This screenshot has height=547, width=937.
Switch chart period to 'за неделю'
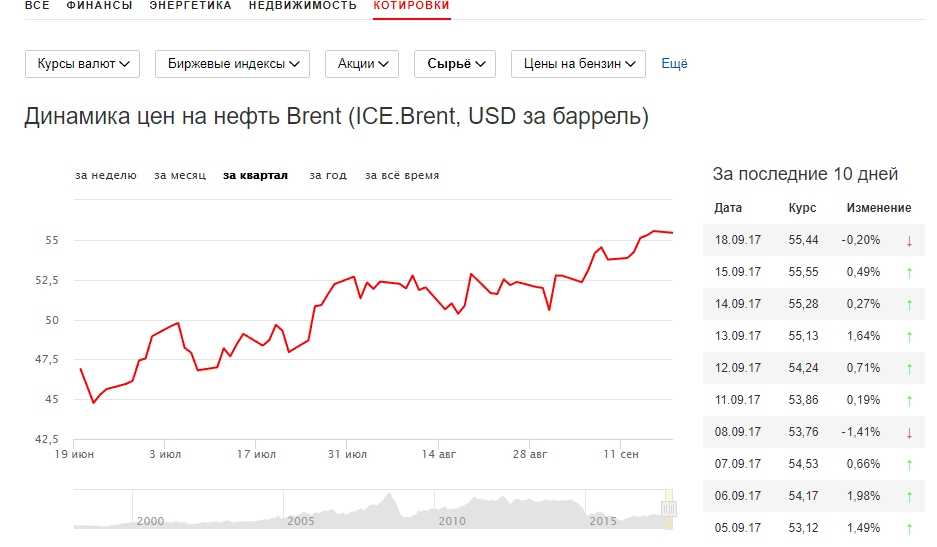[105, 175]
